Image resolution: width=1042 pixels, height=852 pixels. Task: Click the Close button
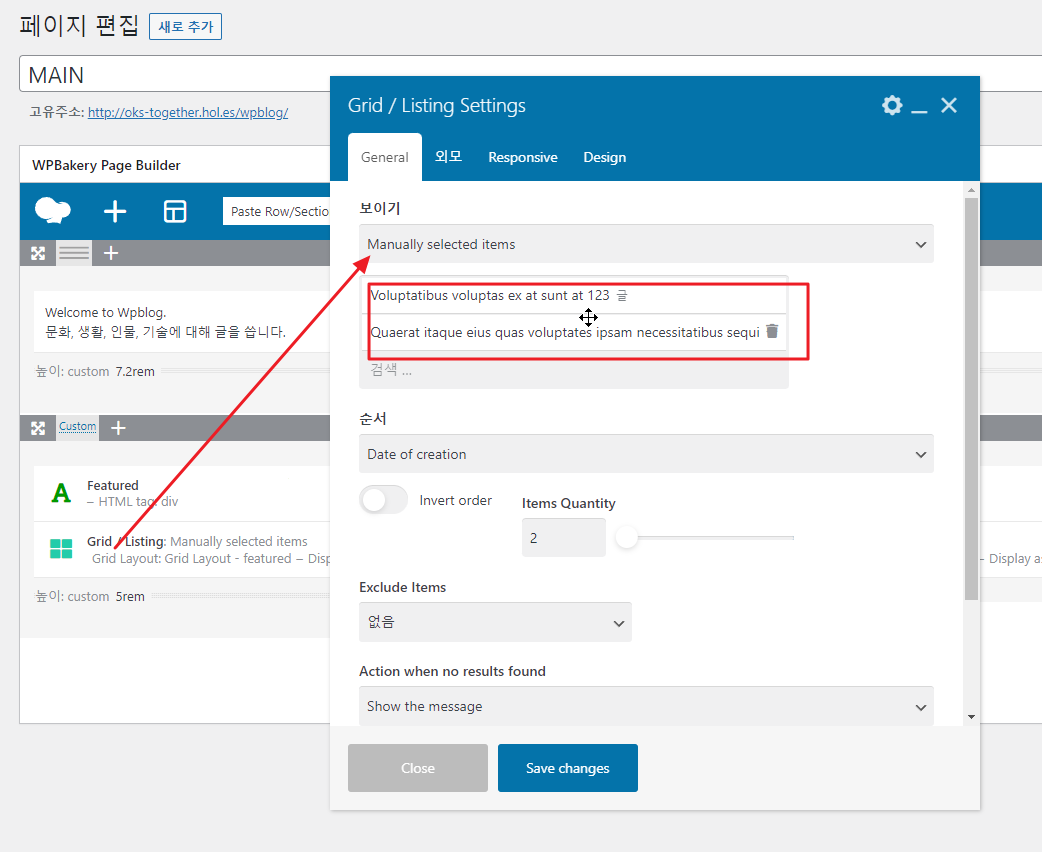418,768
